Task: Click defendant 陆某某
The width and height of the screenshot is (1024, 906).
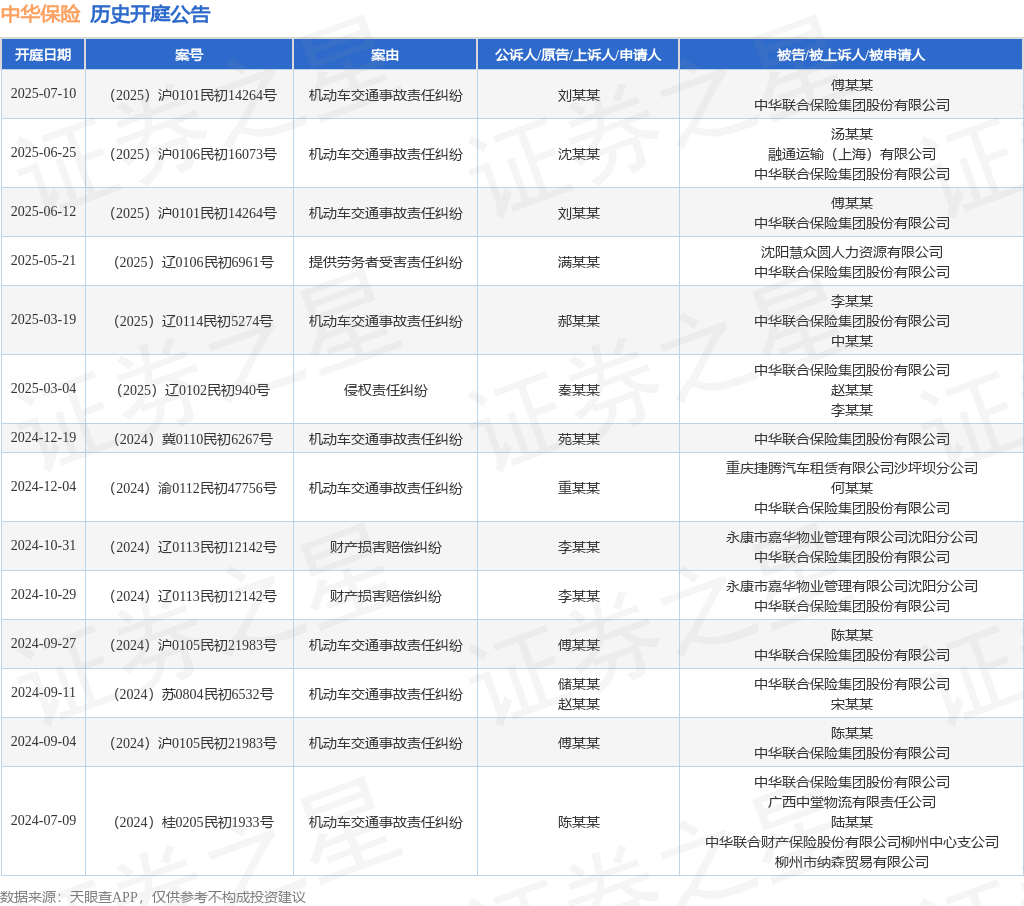Action: click(852, 822)
